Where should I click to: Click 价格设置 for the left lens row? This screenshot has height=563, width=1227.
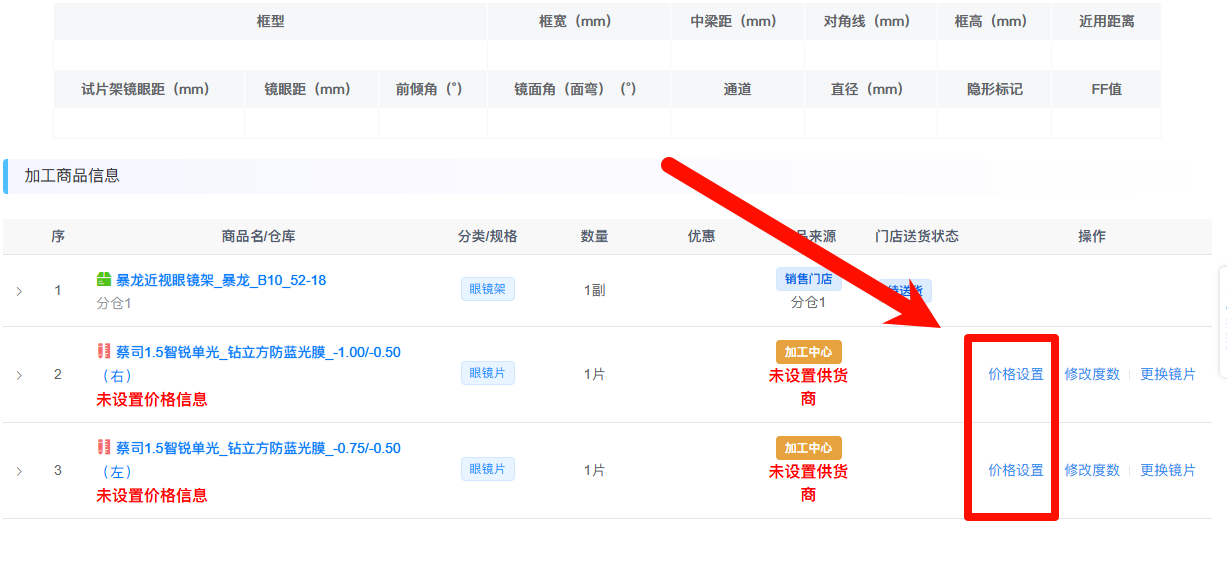click(1015, 470)
